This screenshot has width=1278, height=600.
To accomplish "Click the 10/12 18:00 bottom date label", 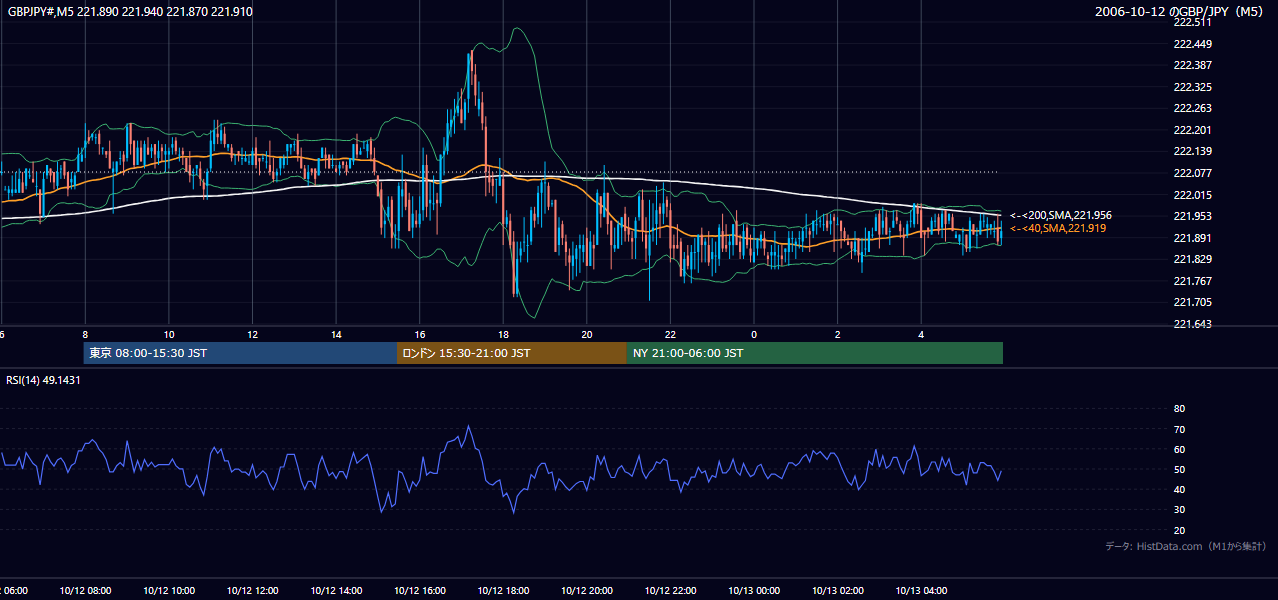I will pyautogui.click(x=503, y=591).
